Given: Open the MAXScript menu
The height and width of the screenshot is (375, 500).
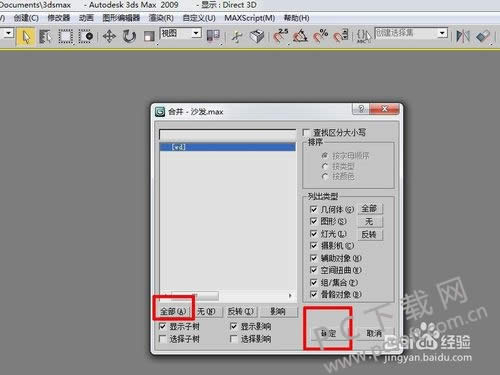Looking at the screenshot, I should 250,18.
